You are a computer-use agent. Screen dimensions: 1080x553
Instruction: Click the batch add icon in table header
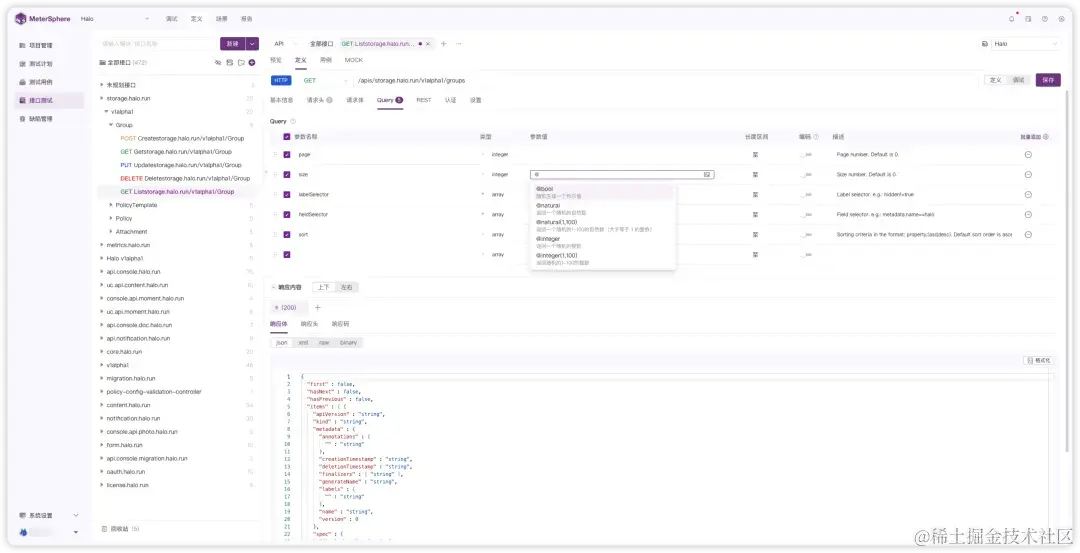[1046, 137]
